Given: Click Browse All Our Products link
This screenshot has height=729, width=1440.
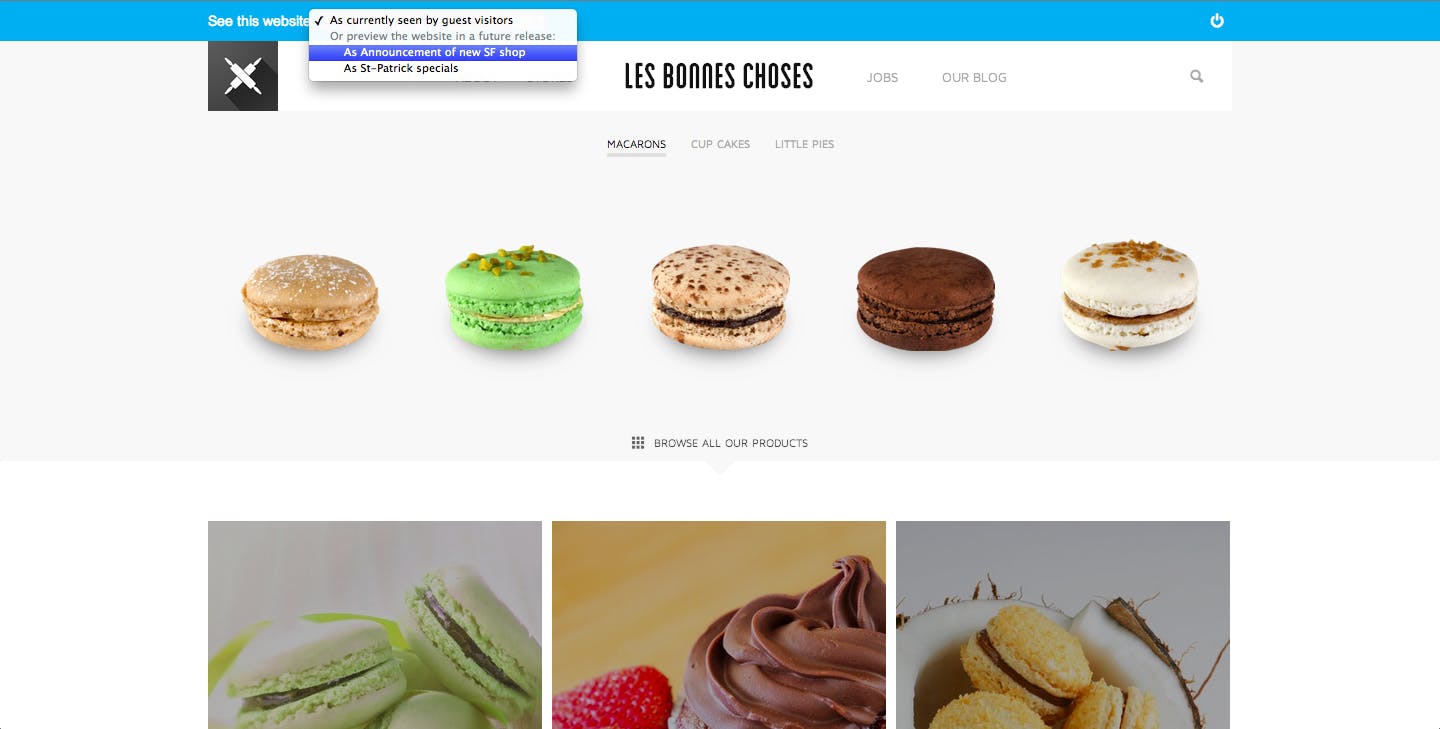Looking at the screenshot, I should [x=731, y=443].
